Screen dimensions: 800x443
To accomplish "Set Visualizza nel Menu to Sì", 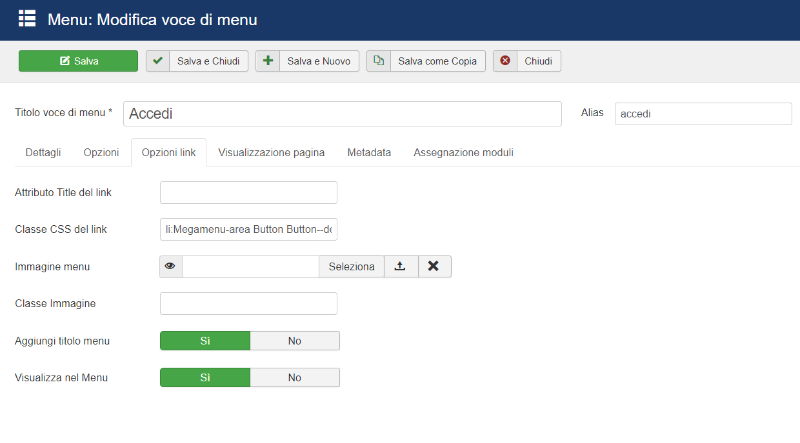I will point(205,378).
